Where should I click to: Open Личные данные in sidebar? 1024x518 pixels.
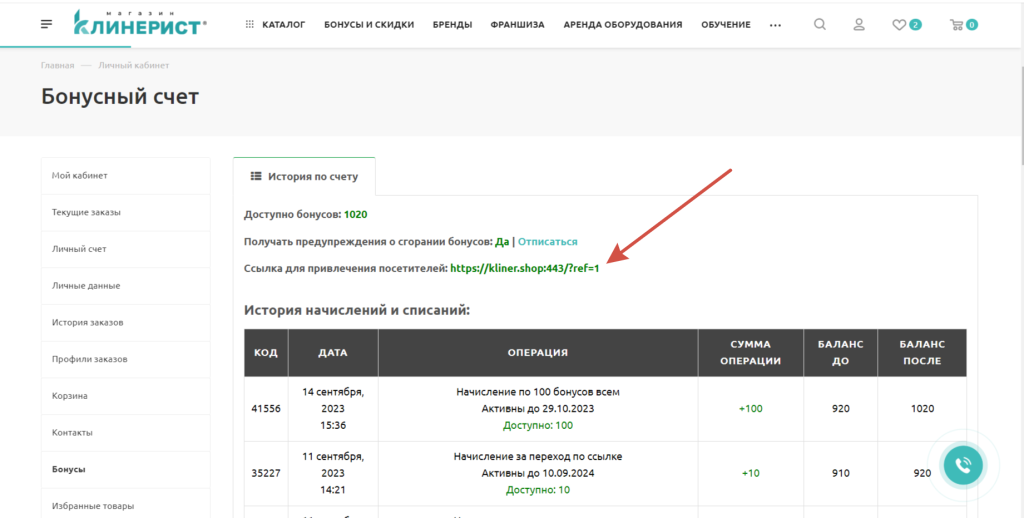point(125,285)
